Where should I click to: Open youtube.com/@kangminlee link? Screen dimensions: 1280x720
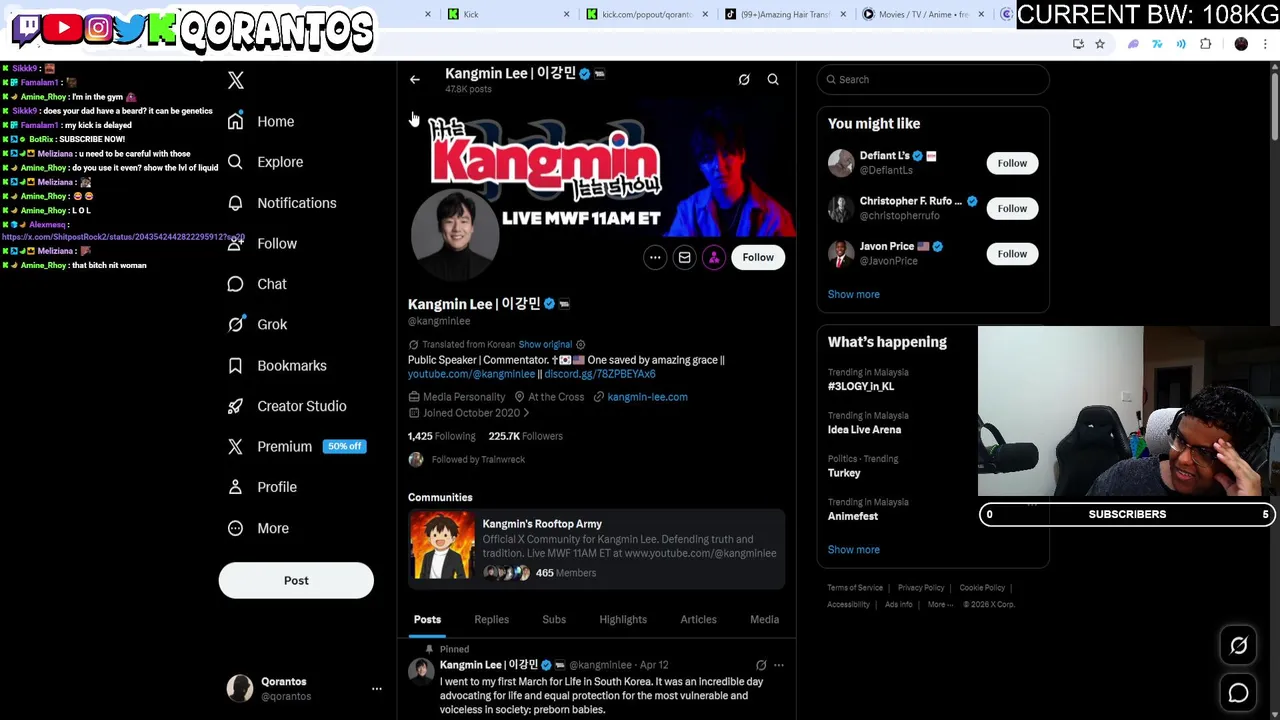click(471, 374)
